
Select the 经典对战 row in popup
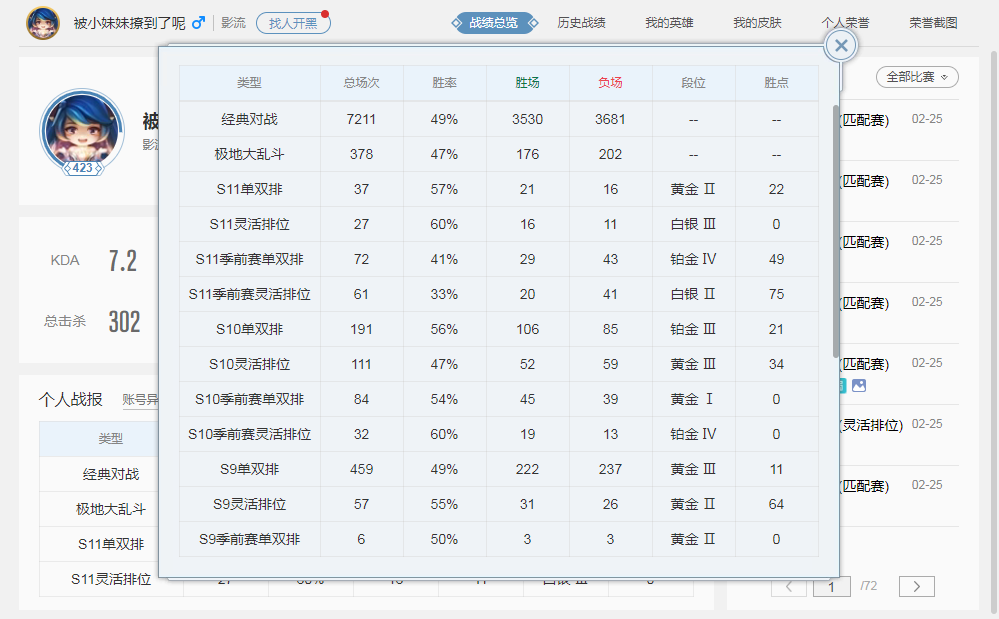499,119
